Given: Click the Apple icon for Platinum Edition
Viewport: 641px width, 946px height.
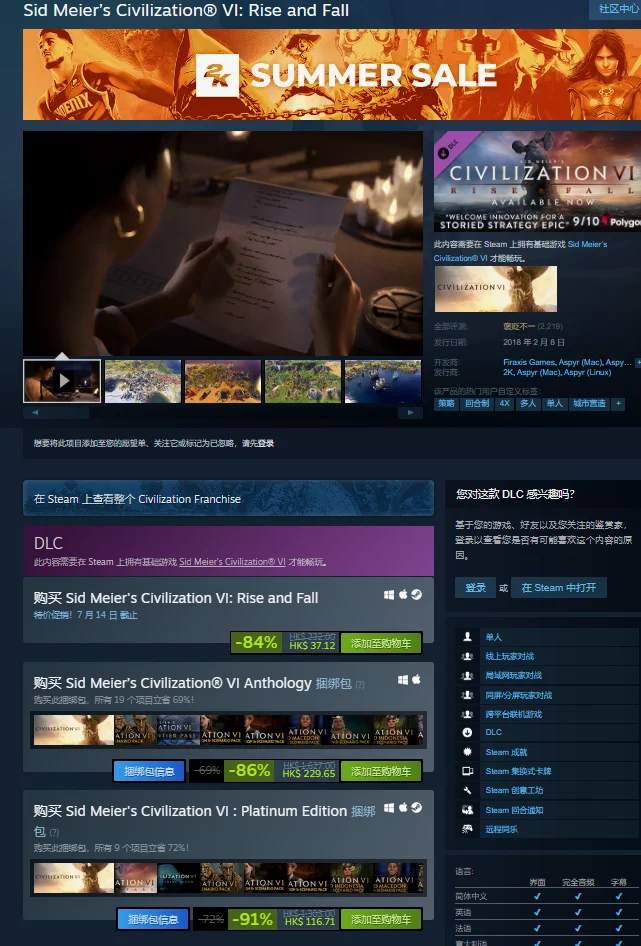Looking at the screenshot, I should coord(403,808).
